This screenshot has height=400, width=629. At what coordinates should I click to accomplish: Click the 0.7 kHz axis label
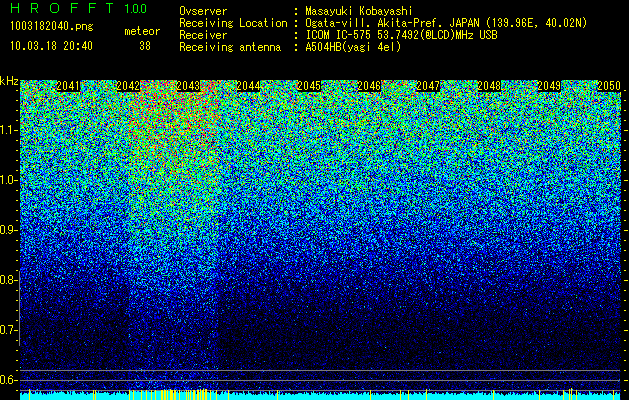pyautogui.click(x=8, y=330)
